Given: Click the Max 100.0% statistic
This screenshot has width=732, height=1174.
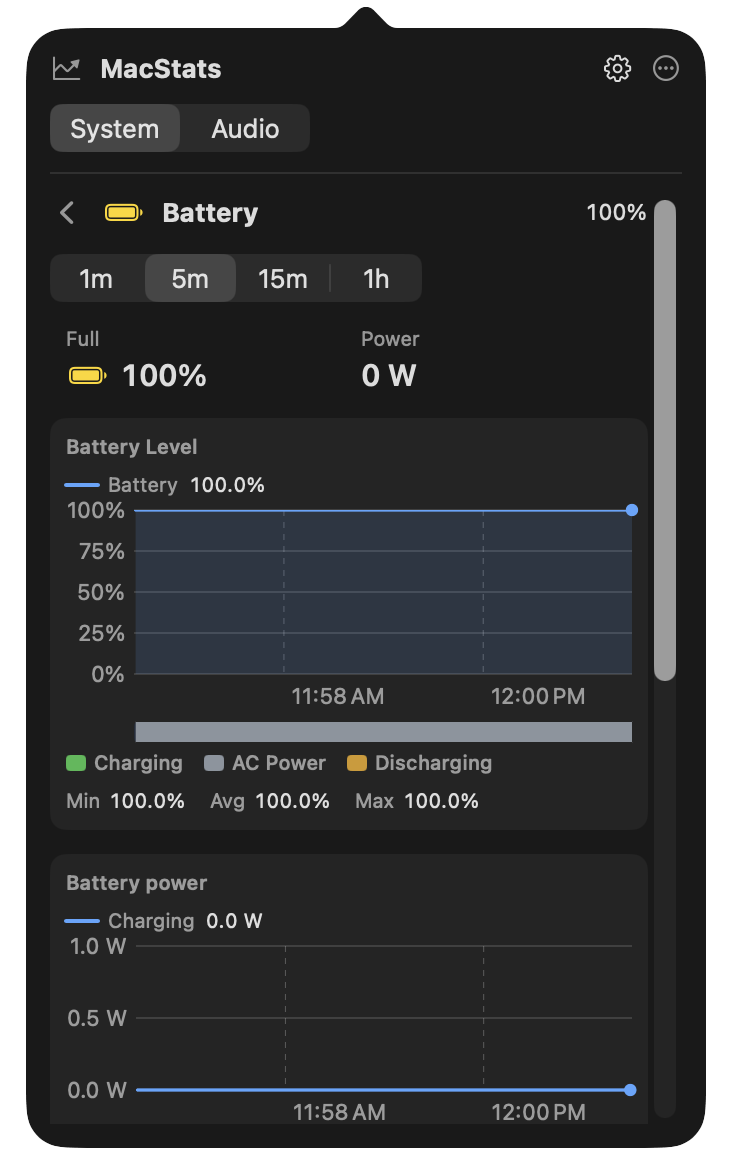Looking at the screenshot, I should tap(417, 801).
